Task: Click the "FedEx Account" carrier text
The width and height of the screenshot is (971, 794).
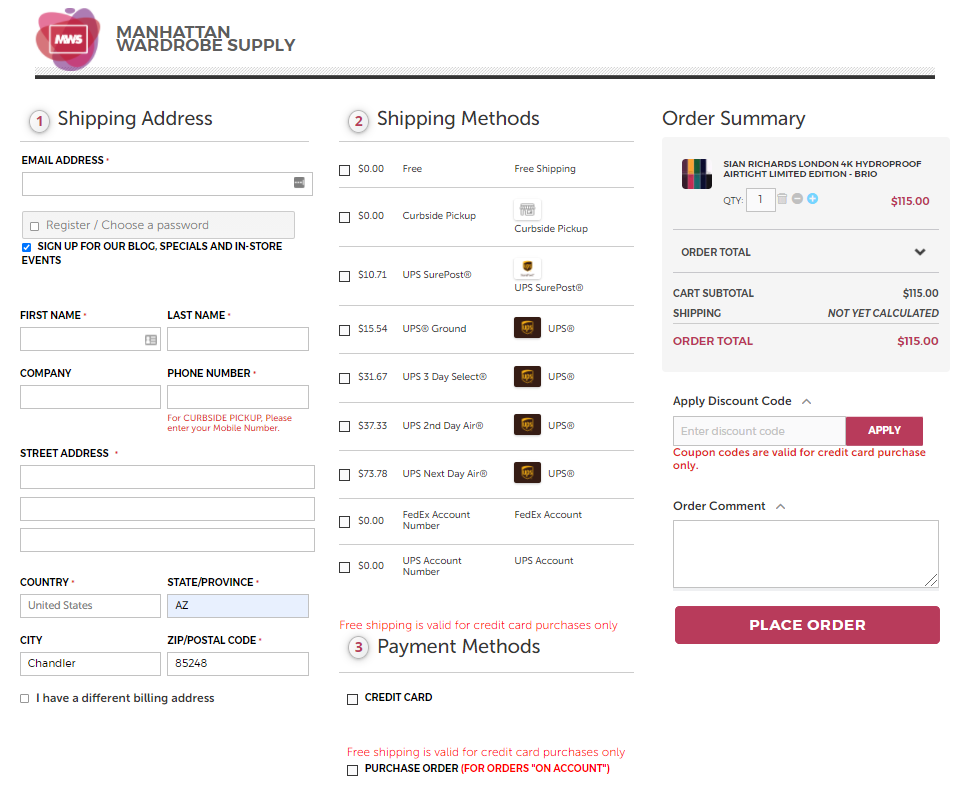Action: pyautogui.click(x=548, y=515)
